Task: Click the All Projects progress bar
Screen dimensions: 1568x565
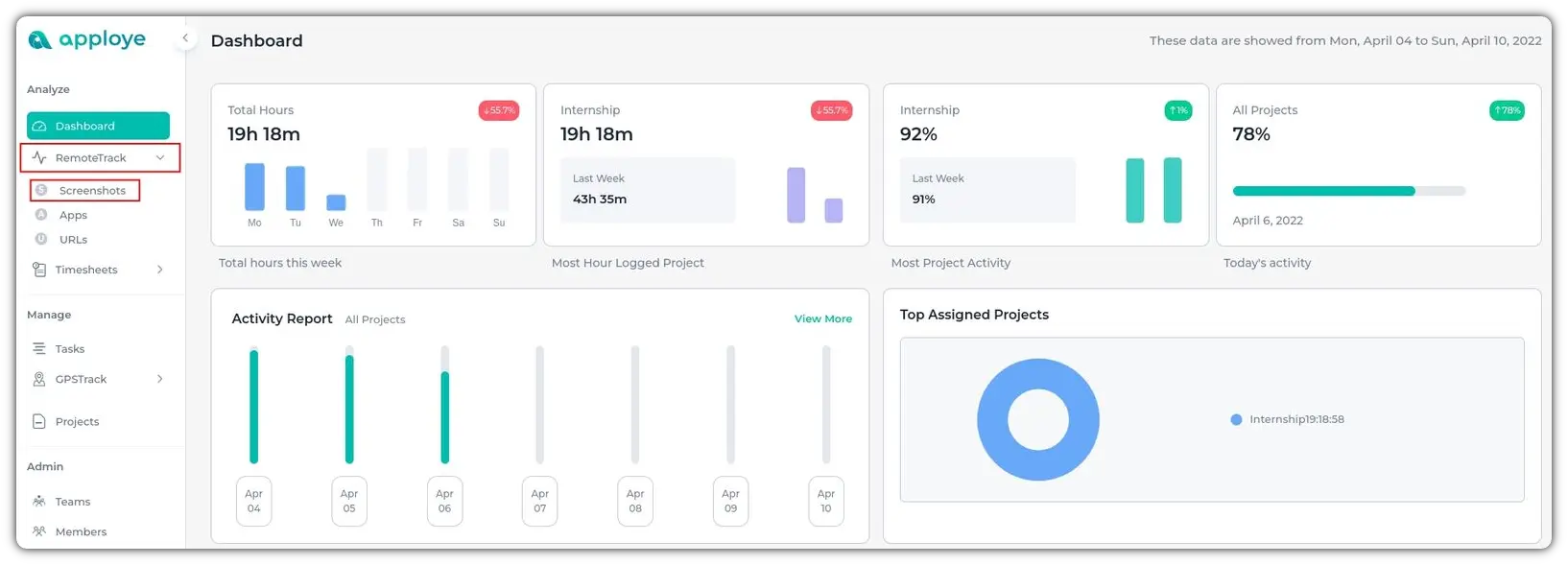Action: coord(1323,191)
